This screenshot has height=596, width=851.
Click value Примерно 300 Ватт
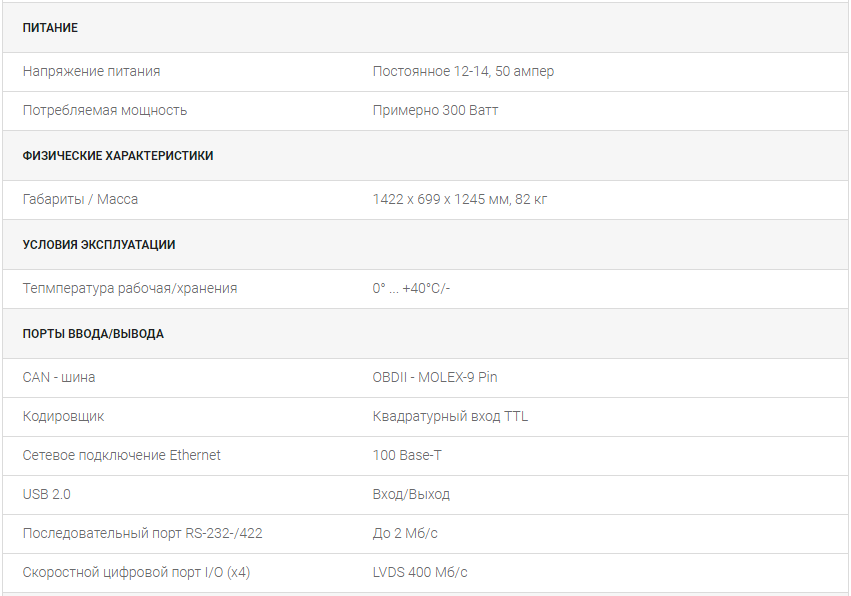click(x=435, y=110)
